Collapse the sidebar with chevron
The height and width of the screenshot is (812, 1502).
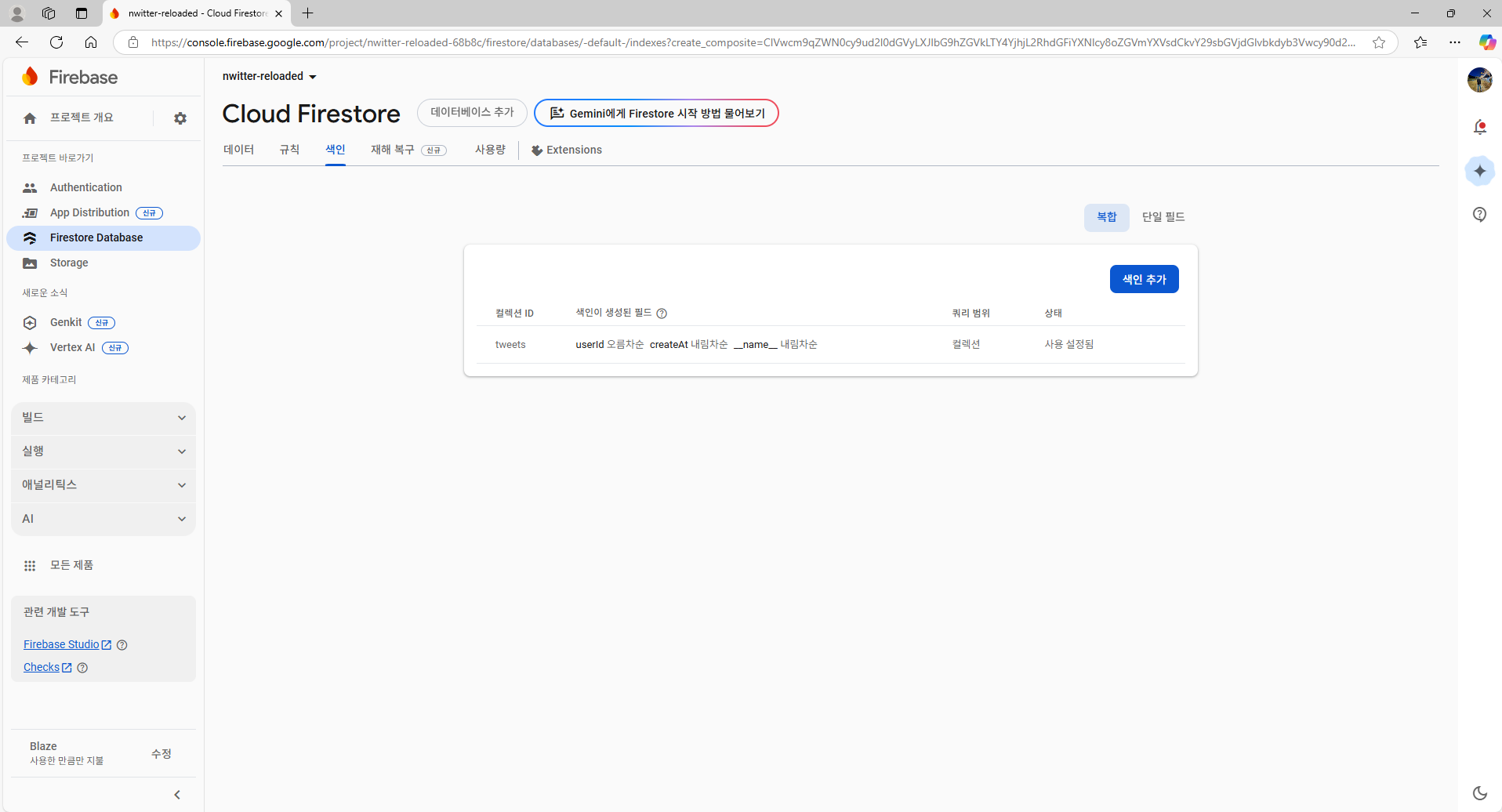(x=177, y=795)
